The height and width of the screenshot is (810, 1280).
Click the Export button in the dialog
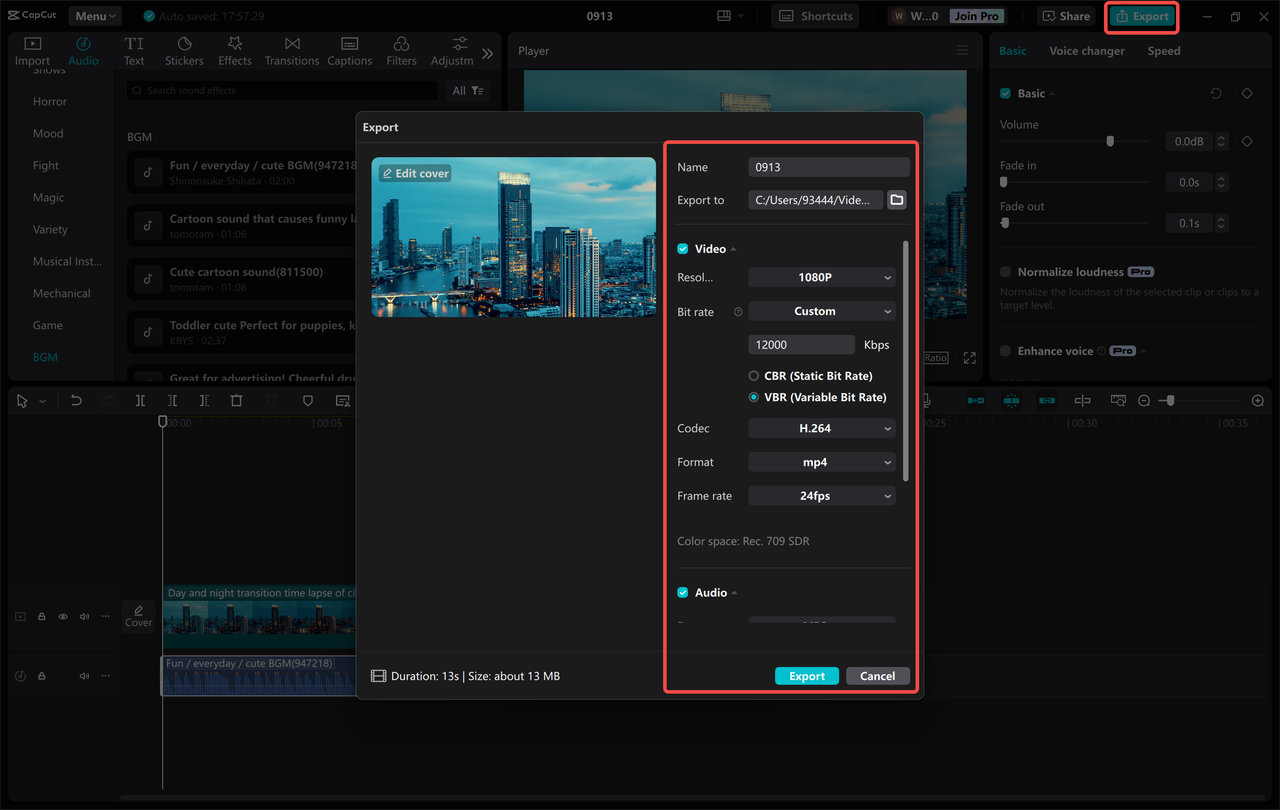[806, 675]
